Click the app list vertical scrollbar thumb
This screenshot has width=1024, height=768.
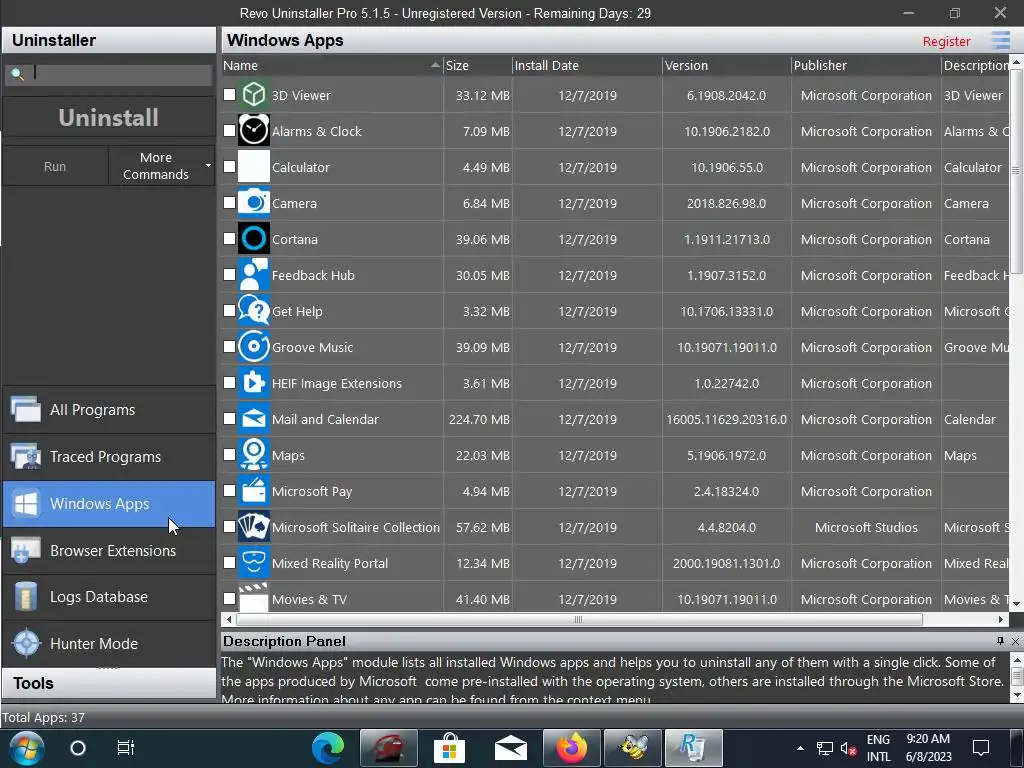(x=1016, y=170)
